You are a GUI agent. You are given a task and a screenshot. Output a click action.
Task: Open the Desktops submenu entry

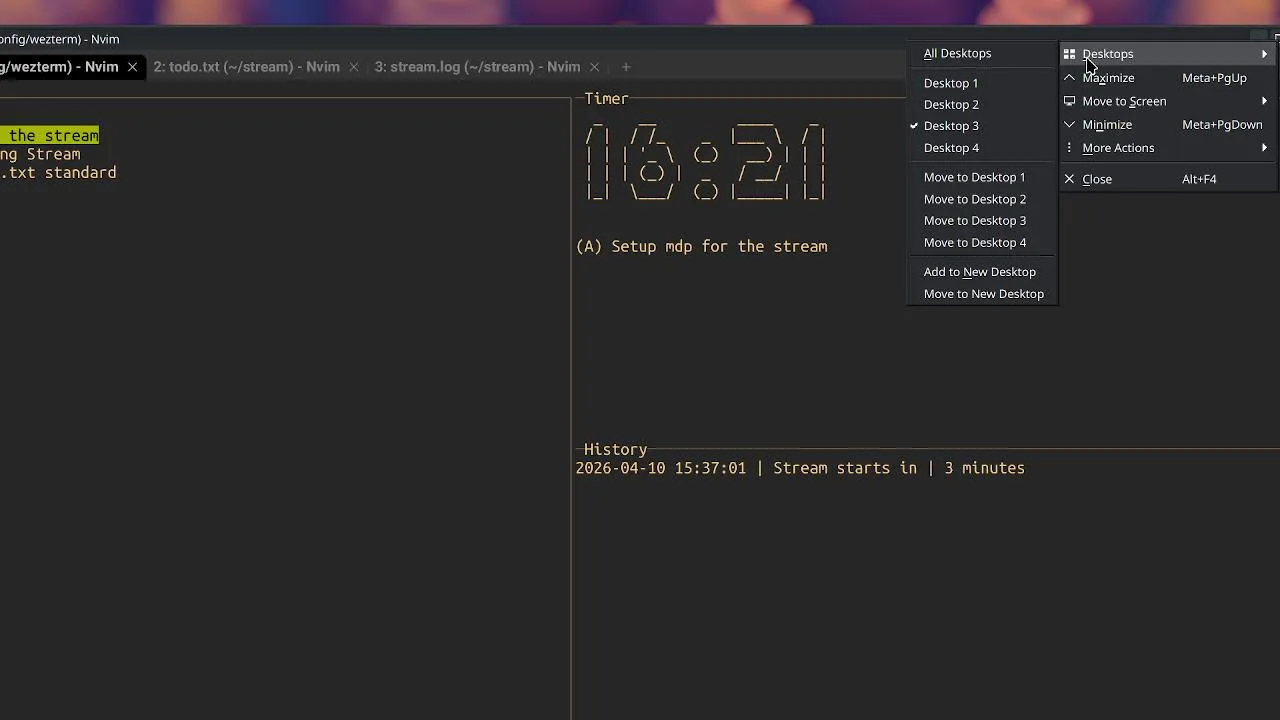(1168, 54)
